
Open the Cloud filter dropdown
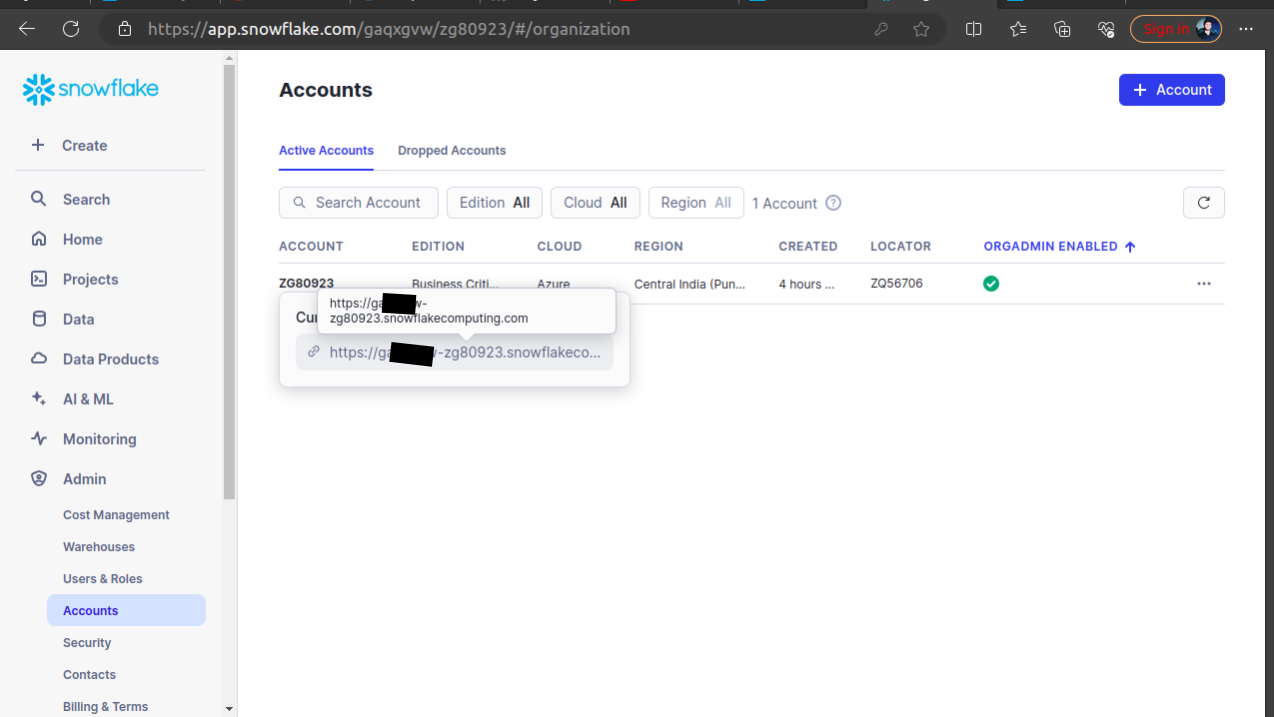[595, 202]
